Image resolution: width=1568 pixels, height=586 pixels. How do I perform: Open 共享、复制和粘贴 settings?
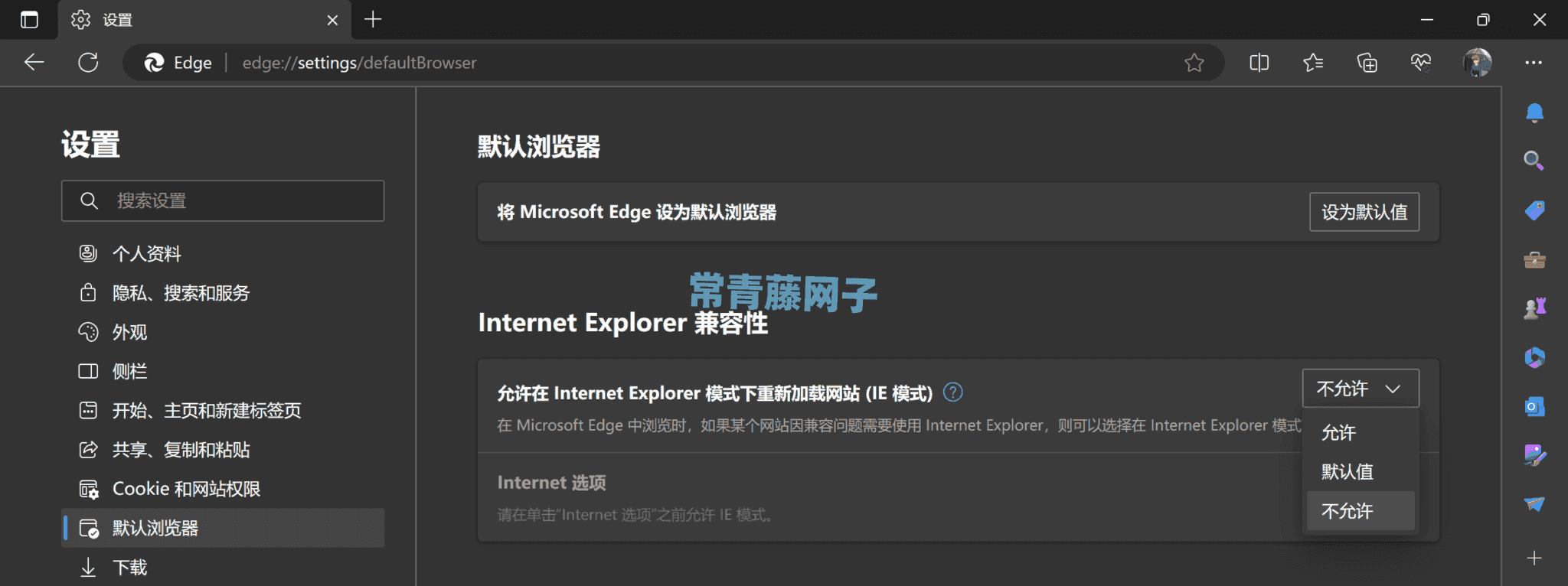[x=223, y=450]
